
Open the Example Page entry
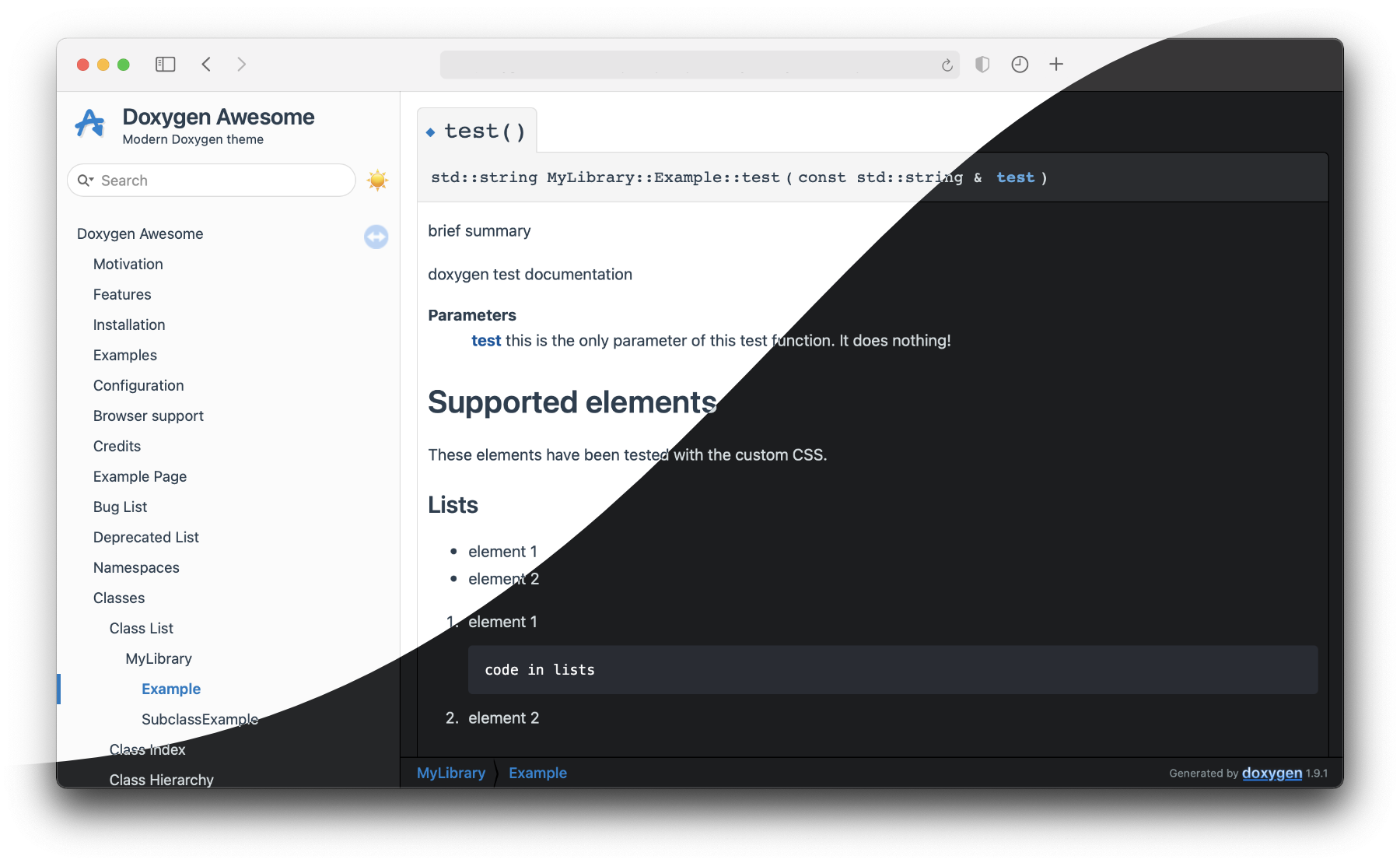coord(140,477)
